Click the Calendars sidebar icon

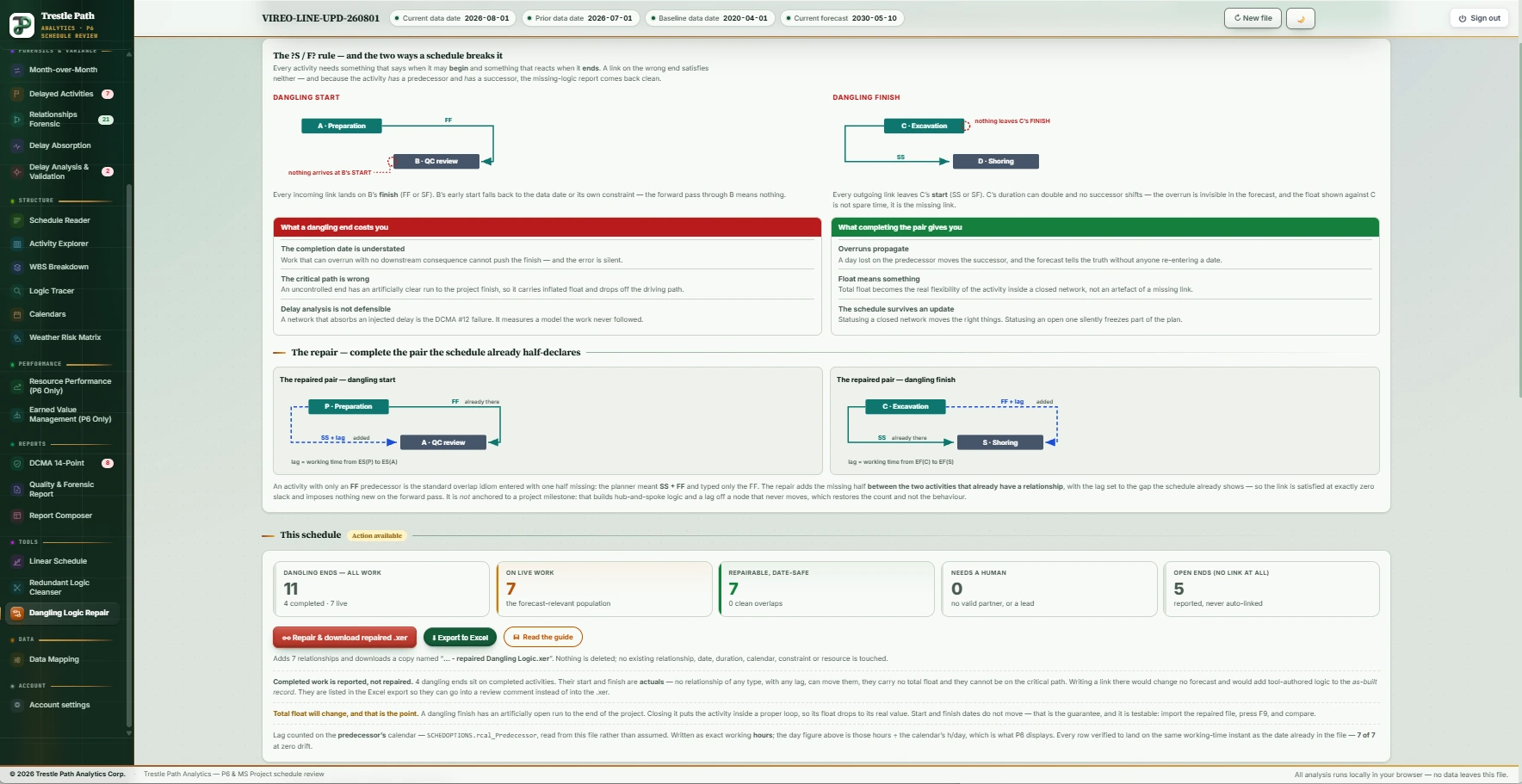point(17,315)
